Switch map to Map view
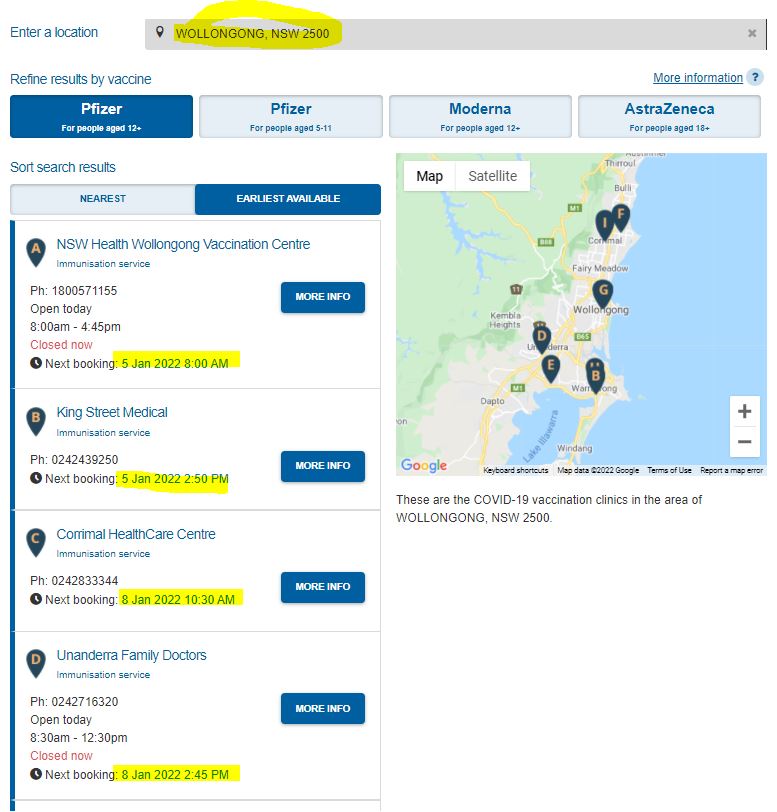 (429, 176)
